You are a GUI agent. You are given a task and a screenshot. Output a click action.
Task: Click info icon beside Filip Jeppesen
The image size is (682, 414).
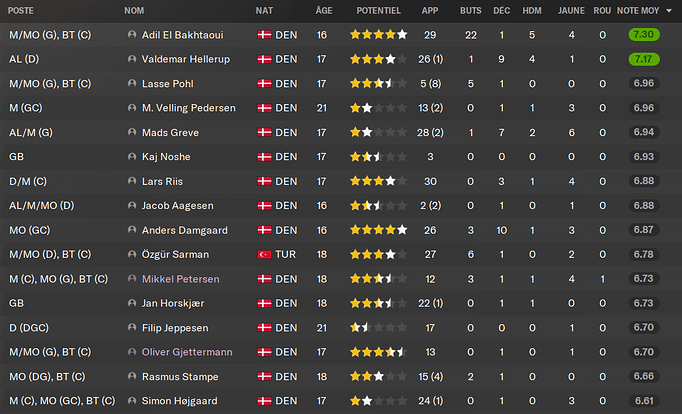pyautogui.click(x=132, y=327)
